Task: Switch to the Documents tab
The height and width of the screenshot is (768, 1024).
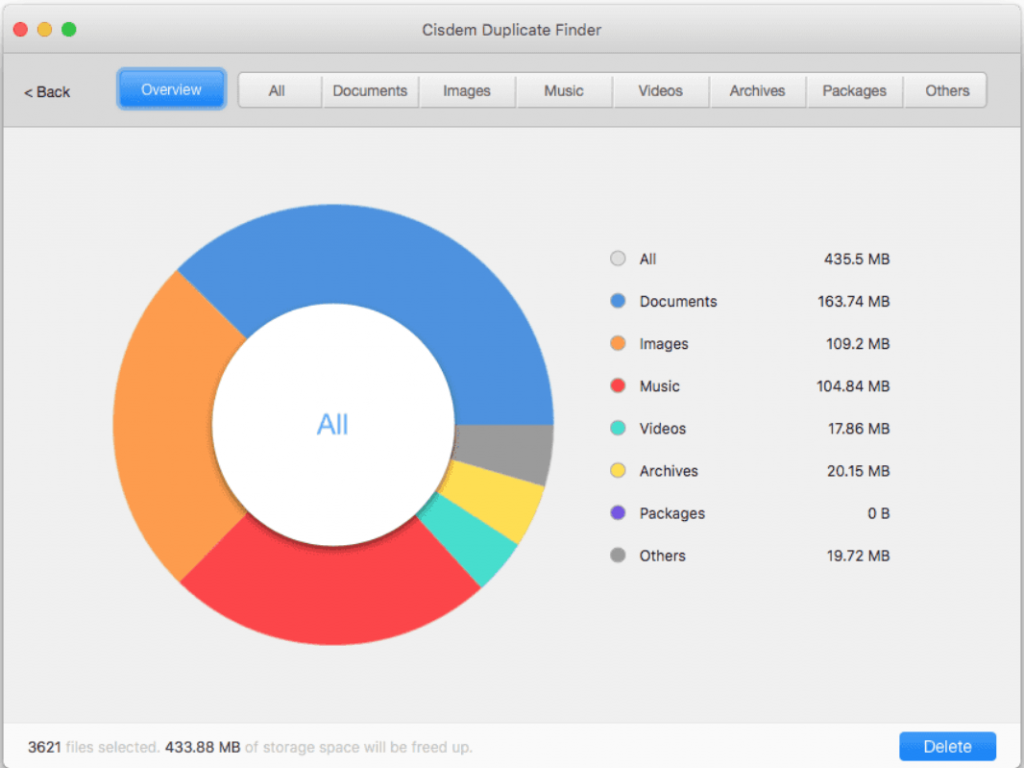Action: (x=370, y=90)
